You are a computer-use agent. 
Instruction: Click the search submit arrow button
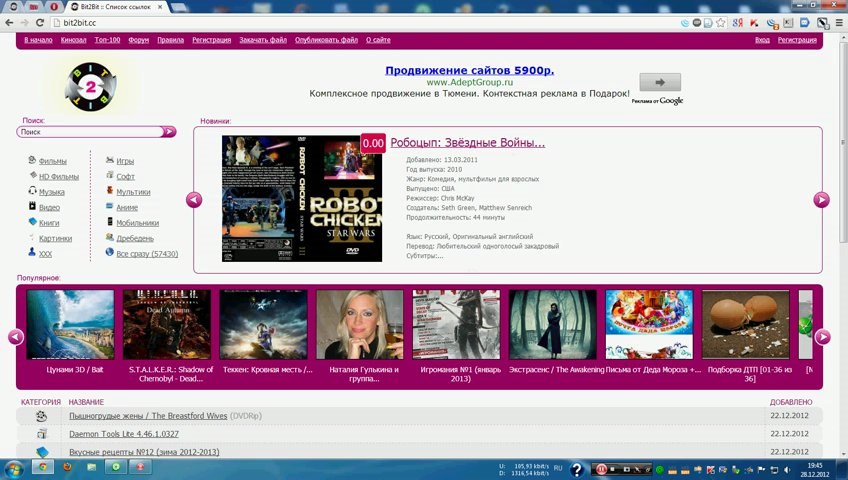coord(169,131)
